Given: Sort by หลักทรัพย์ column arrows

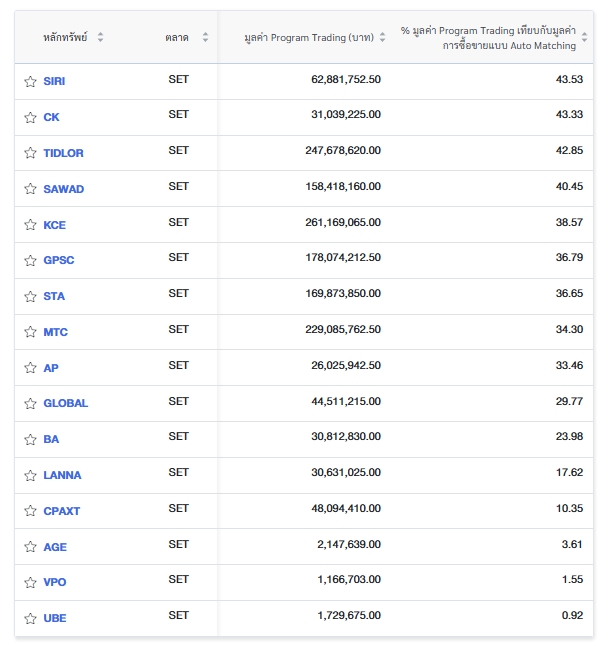Looking at the screenshot, I should click(100, 37).
